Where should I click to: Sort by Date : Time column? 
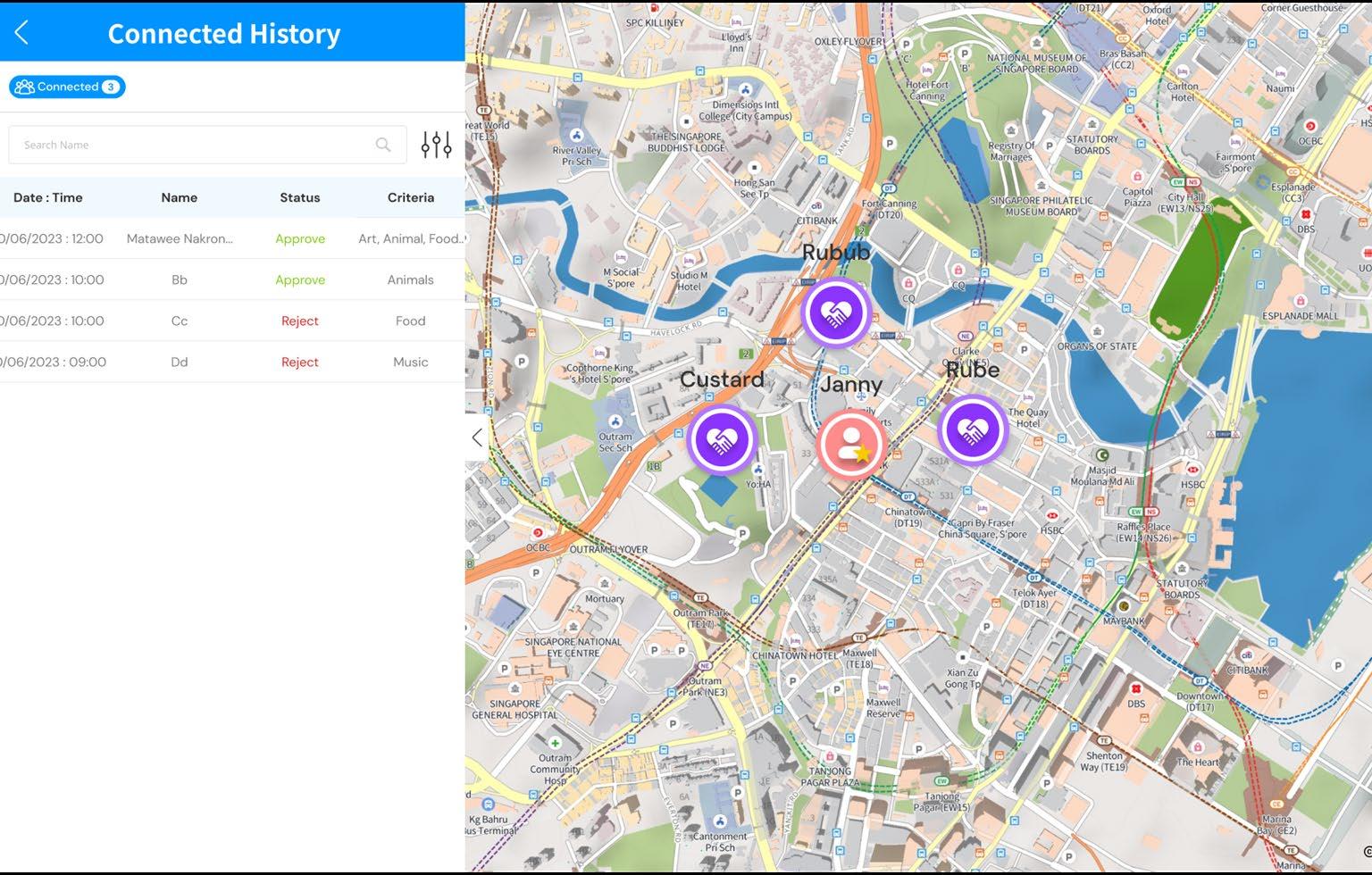pos(48,197)
